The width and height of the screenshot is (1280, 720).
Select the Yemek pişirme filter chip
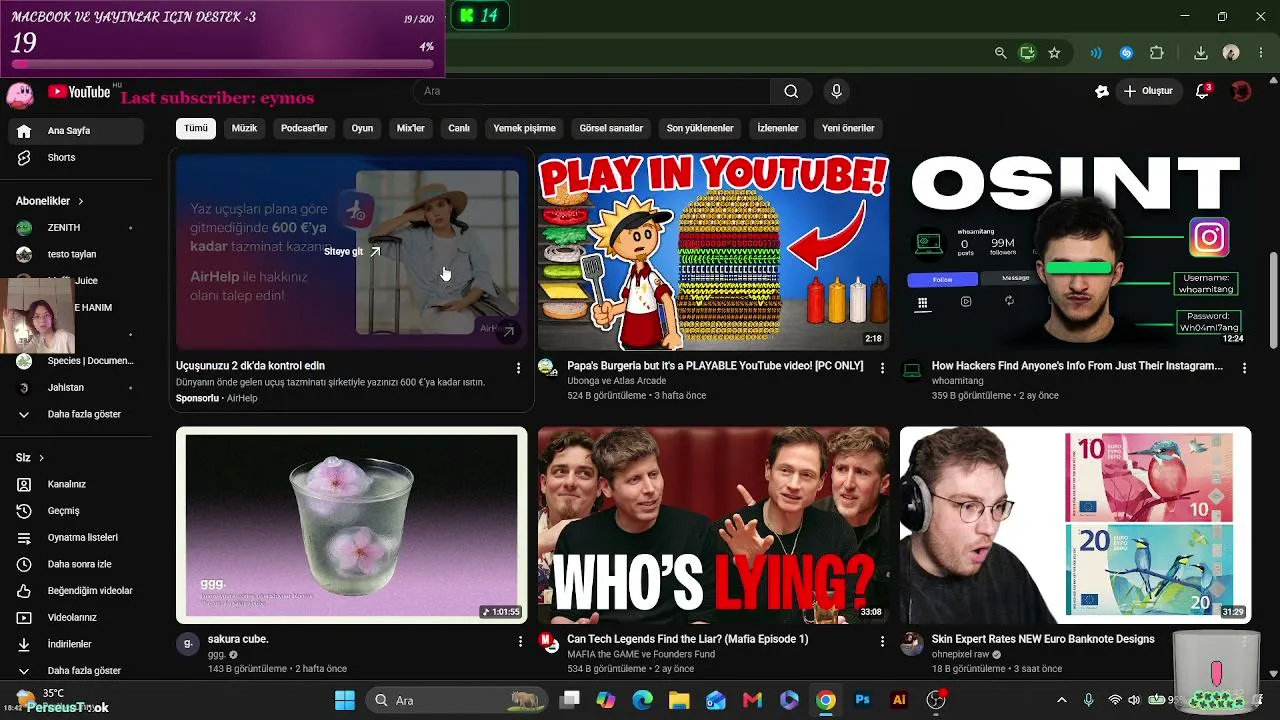click(x=524, y=128)
